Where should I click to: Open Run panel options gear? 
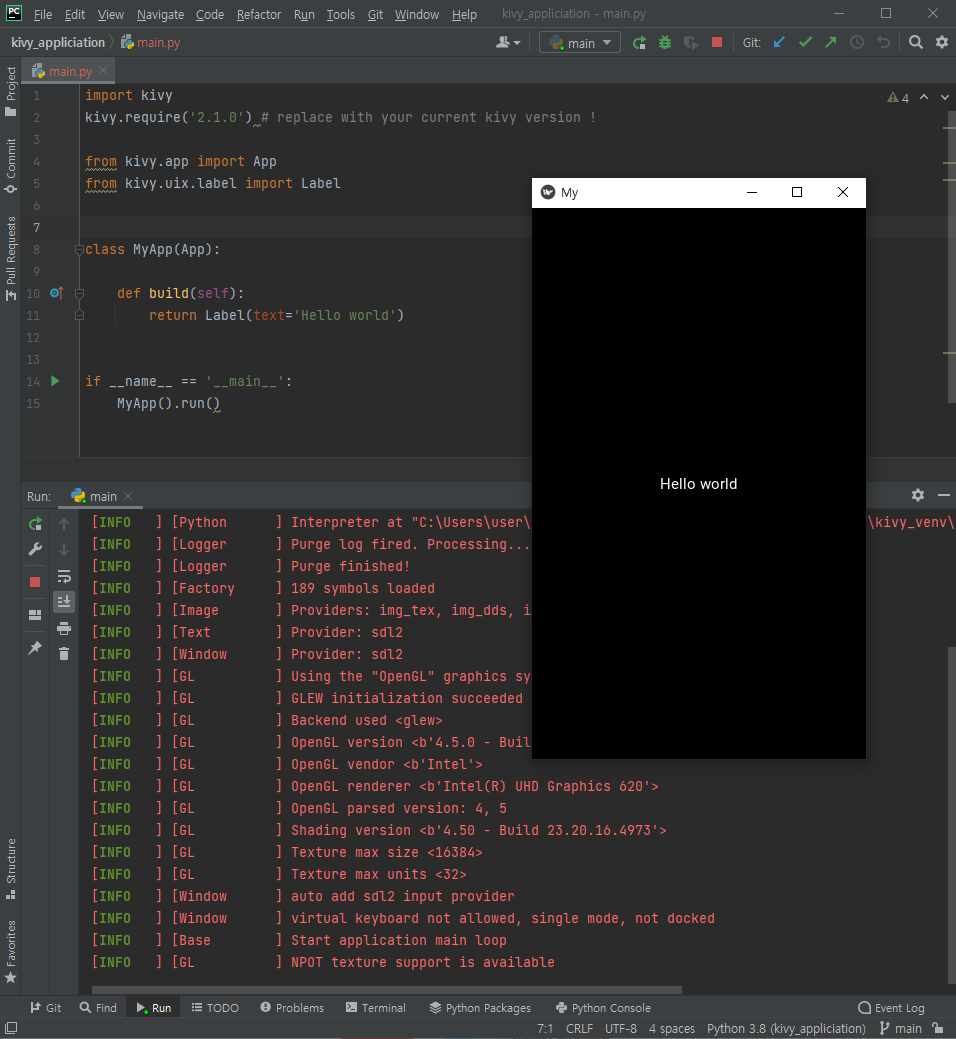pyautogui.click(x=918, y=495)
